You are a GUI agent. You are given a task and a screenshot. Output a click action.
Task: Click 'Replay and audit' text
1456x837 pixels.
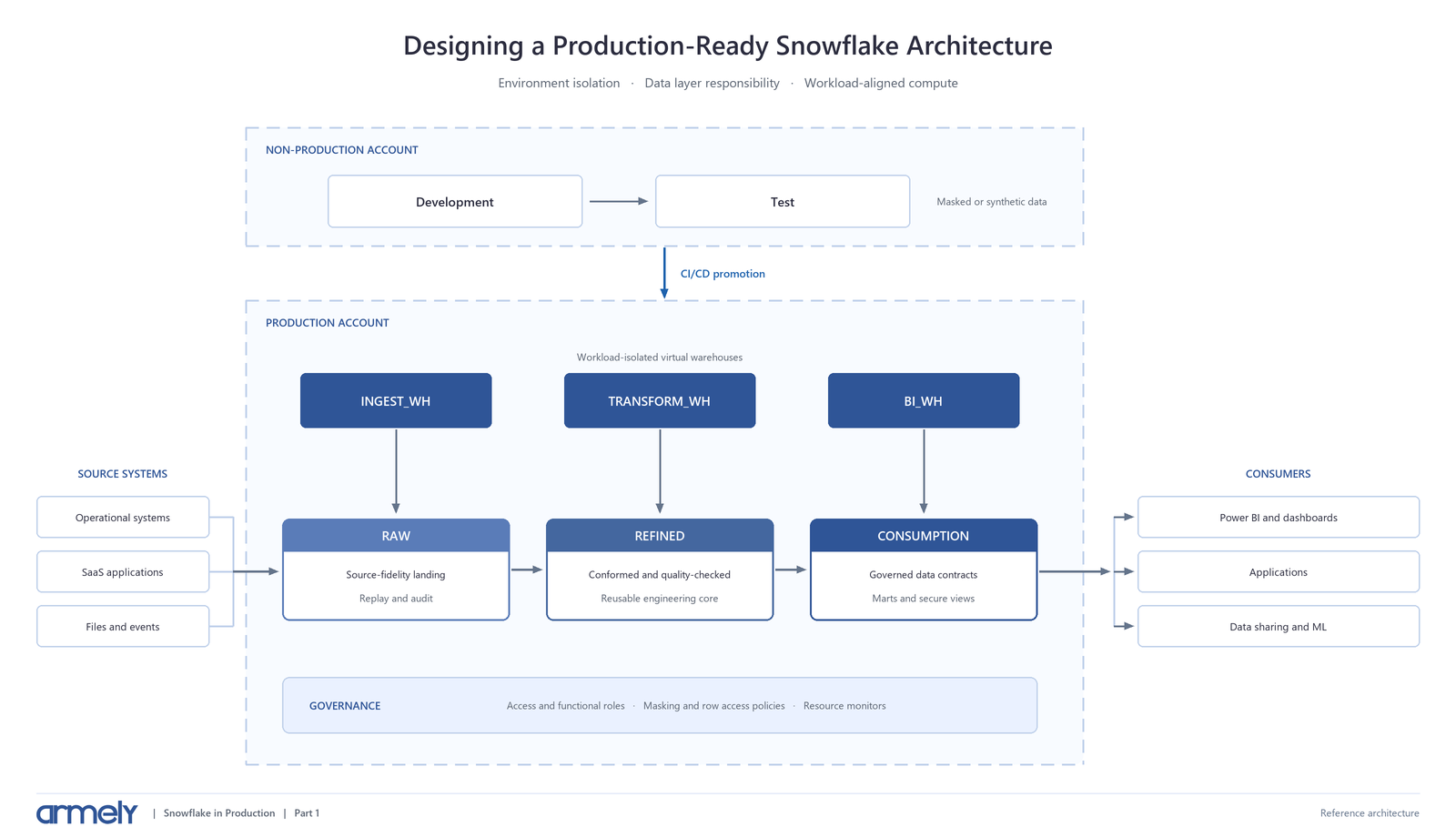click(x=396, y=599)
